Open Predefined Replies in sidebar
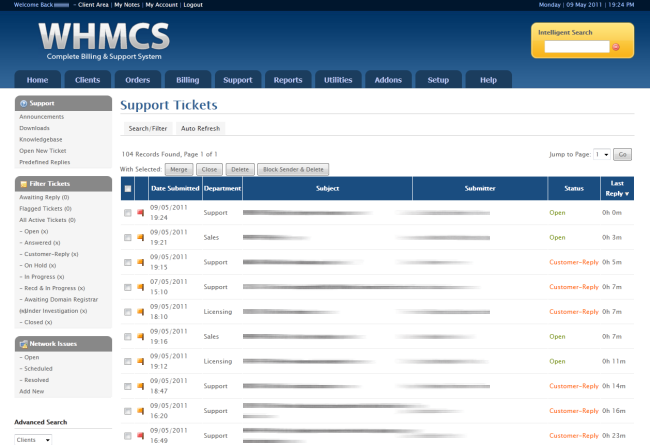The image size is (650, 445). (44, 162)
